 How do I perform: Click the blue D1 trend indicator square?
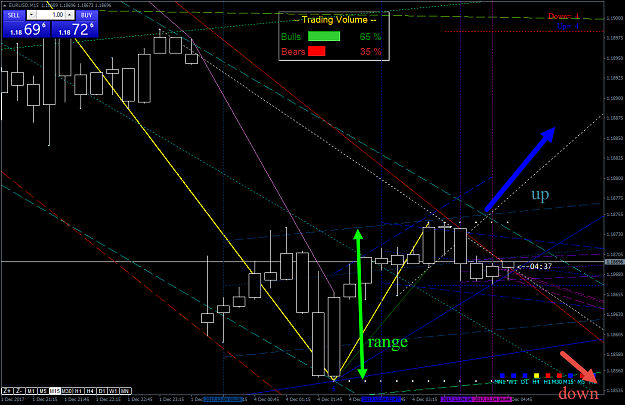click(x=525, y=376)
